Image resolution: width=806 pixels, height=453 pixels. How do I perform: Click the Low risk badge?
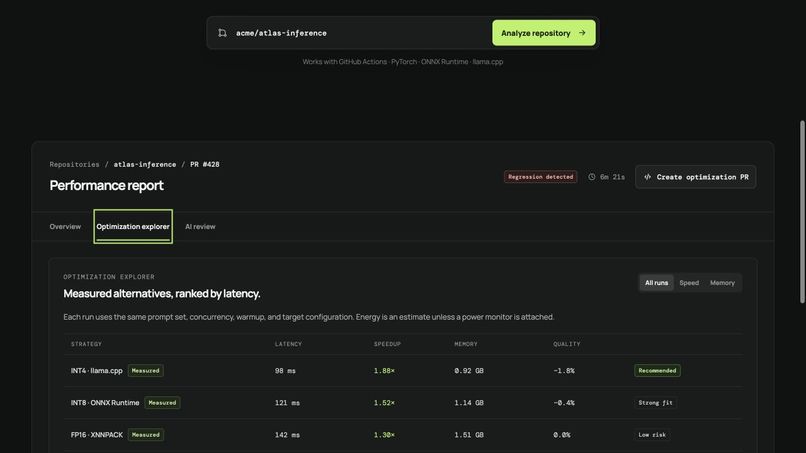pos(652,435)
